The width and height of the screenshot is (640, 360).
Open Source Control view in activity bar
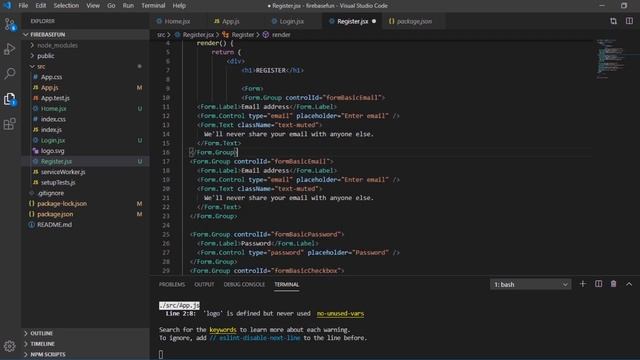10,24
